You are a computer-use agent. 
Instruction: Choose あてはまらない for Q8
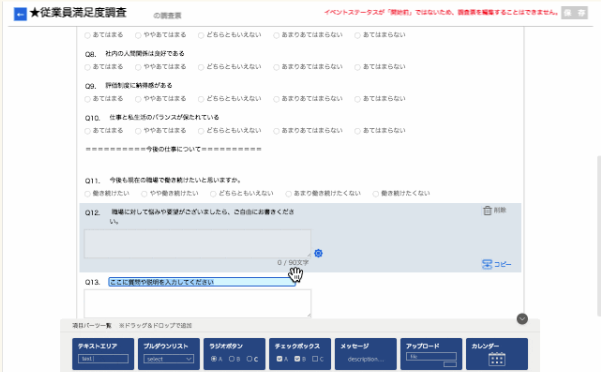tap(357, 67)
